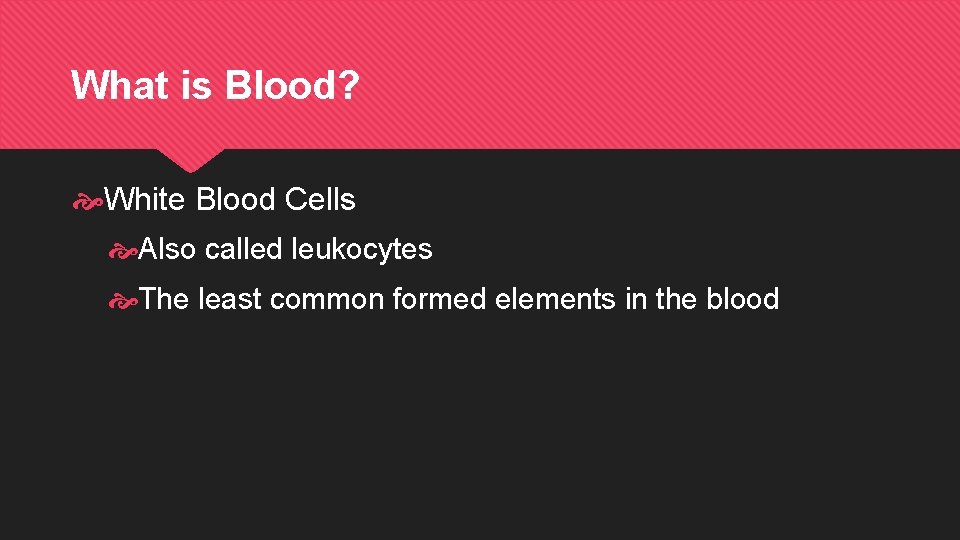Click the pink striped header banner right side
Viewport: 960px width, 540px height.
[735, 73]
